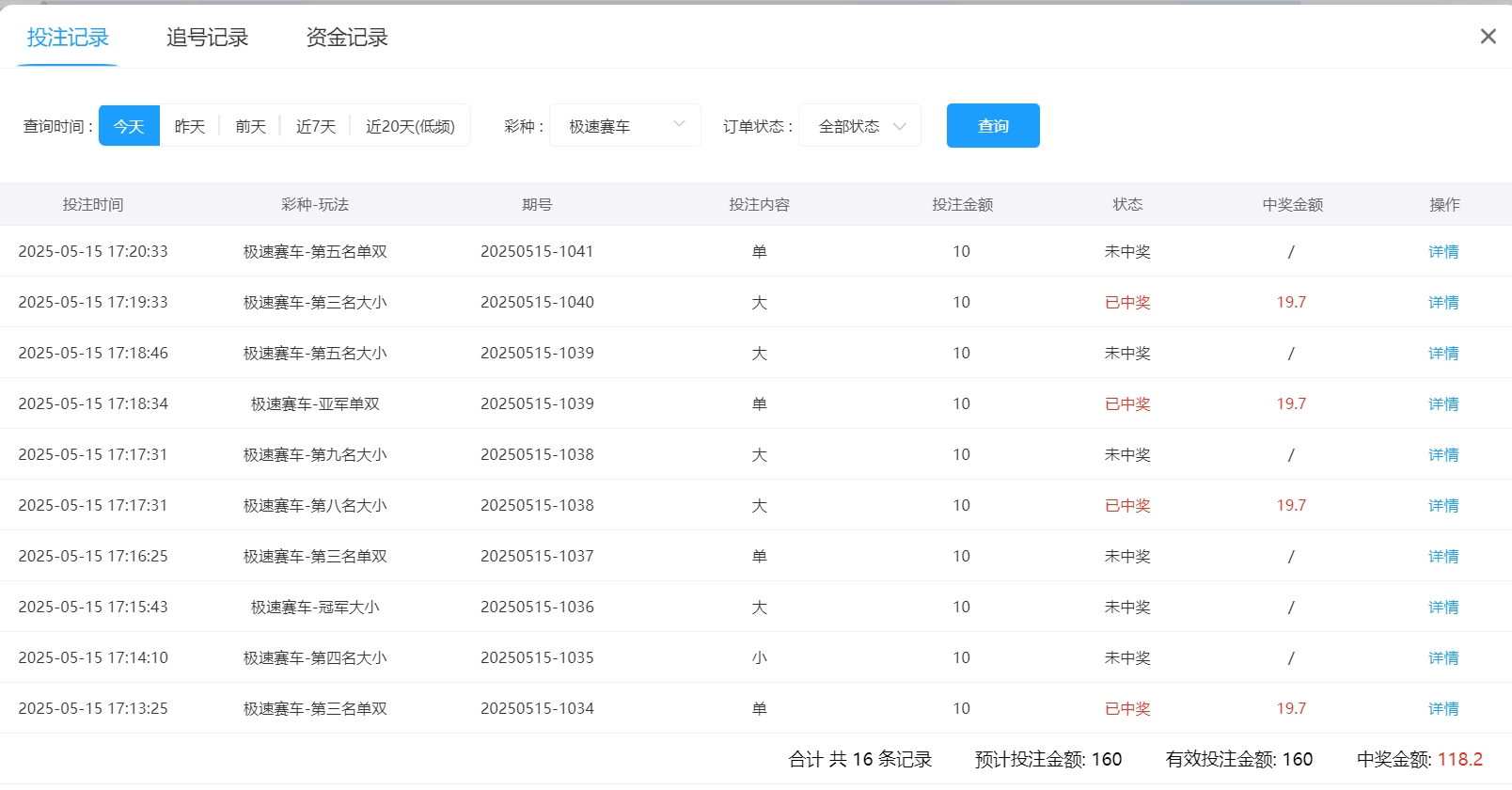Open 详情 for 亚军单双 bet

[x=1443, y=404]
